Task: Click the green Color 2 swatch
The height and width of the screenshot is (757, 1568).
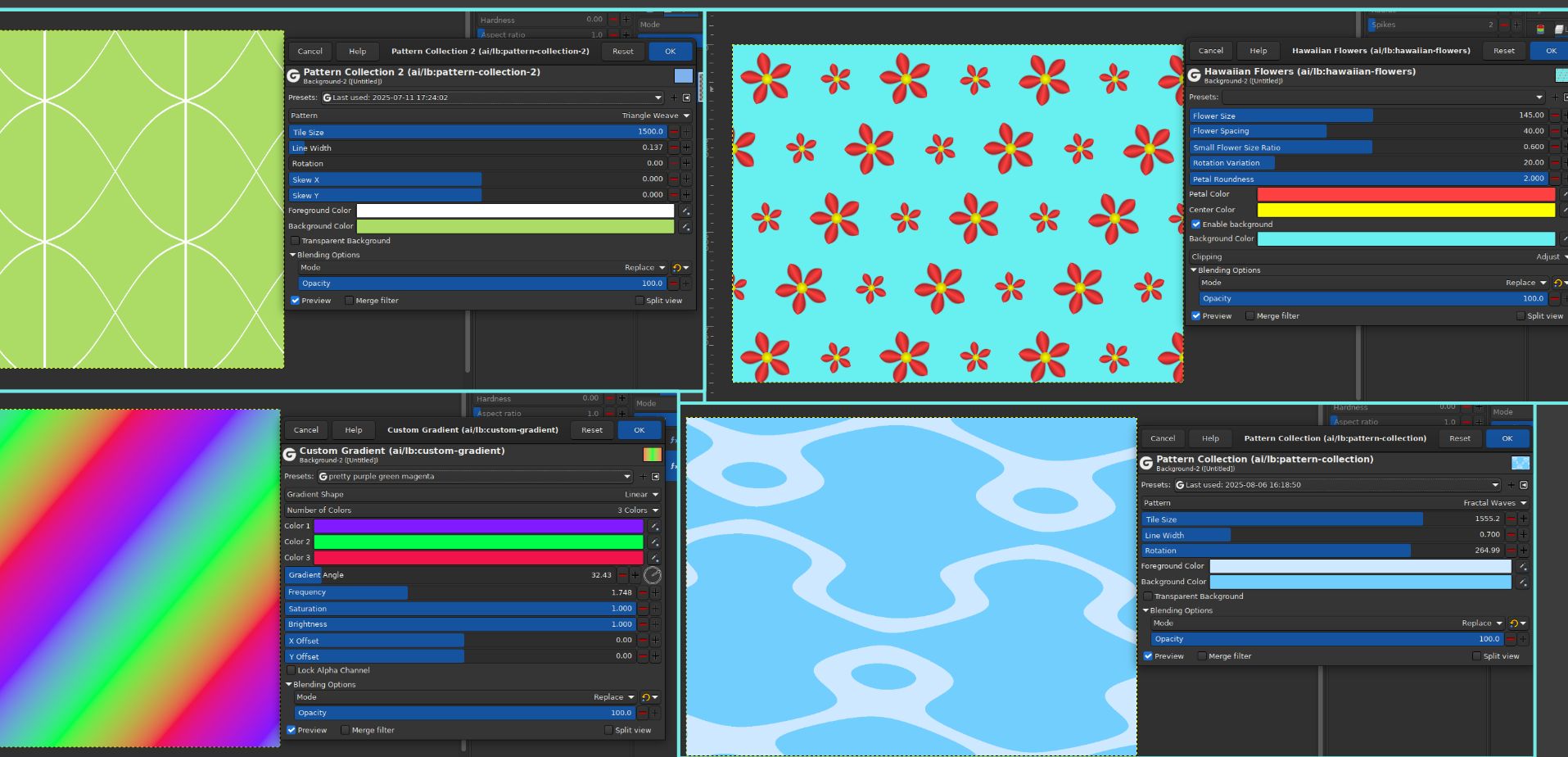Action: (x=479, y=542)
